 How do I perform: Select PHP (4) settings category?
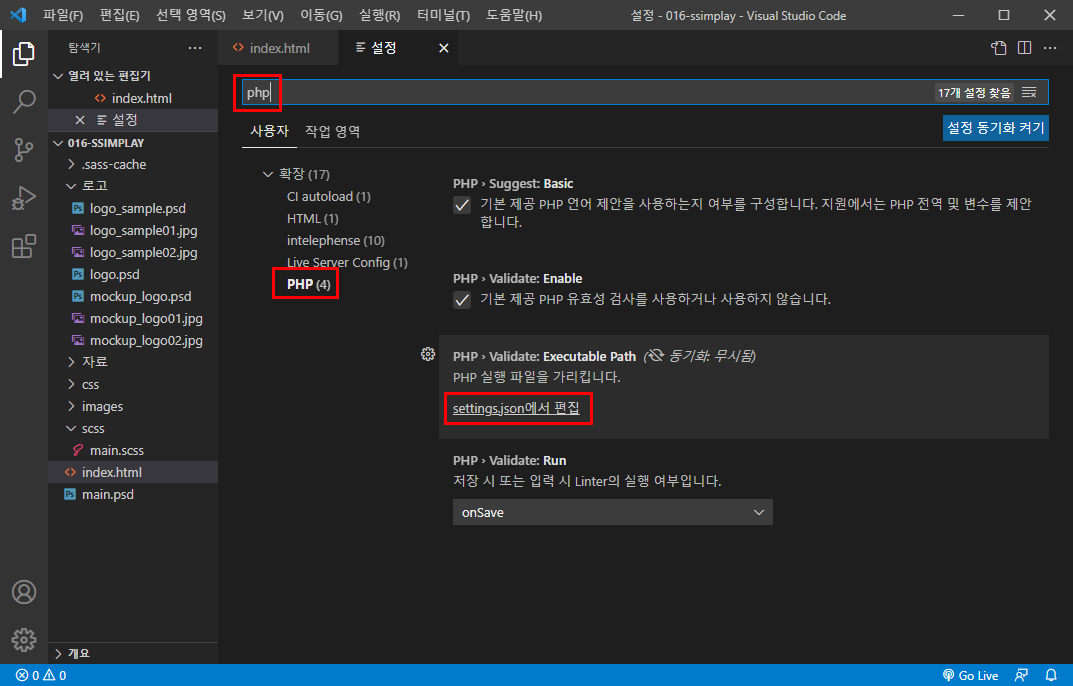click(309, 284)
